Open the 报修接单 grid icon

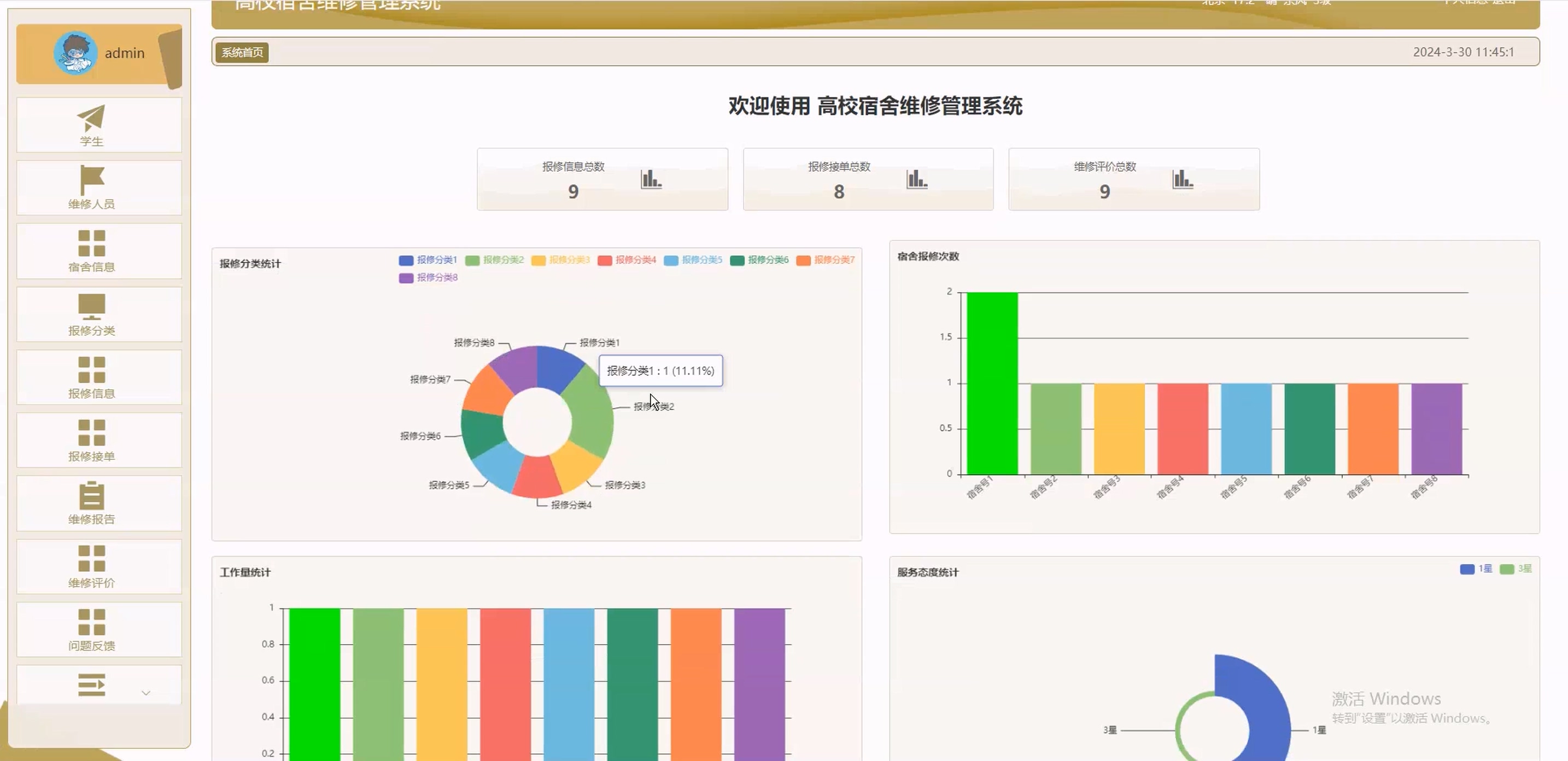coord(92,433)
